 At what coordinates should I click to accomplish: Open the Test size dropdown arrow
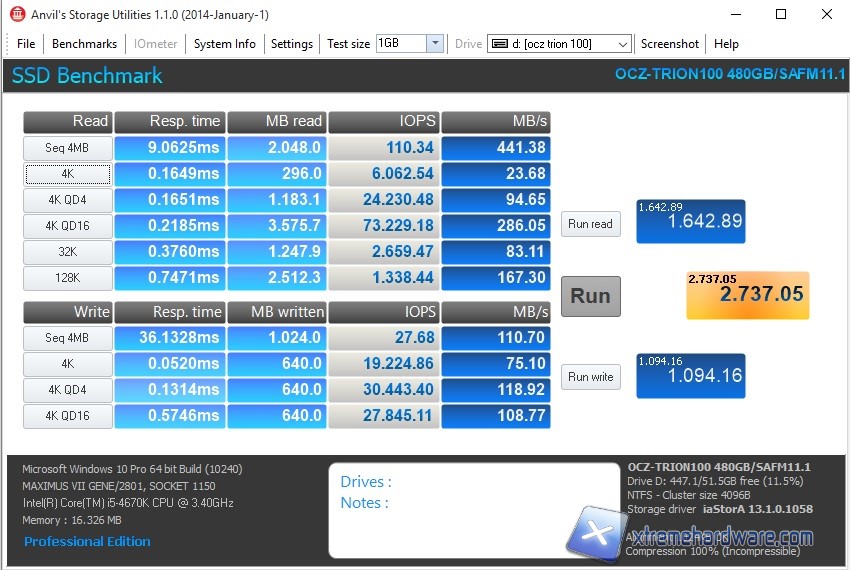[x=435, y=44]
